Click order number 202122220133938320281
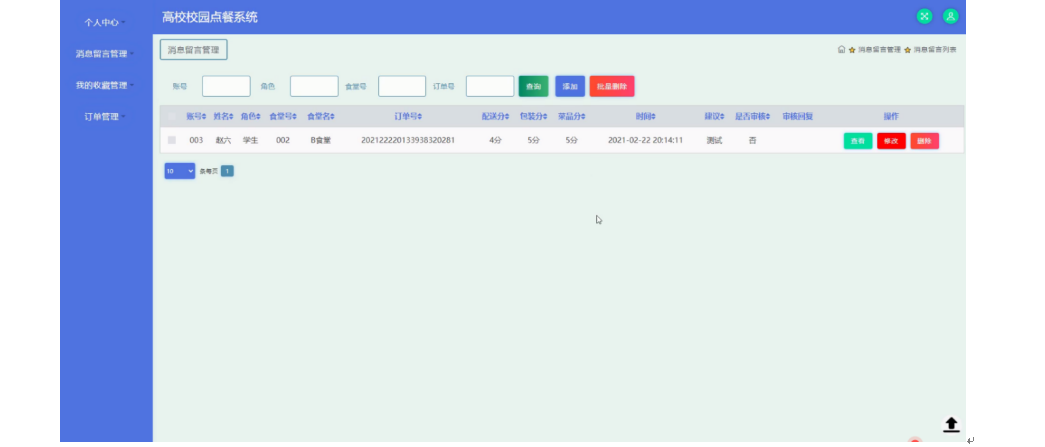 pyautogui.click(x=408, y=141)
